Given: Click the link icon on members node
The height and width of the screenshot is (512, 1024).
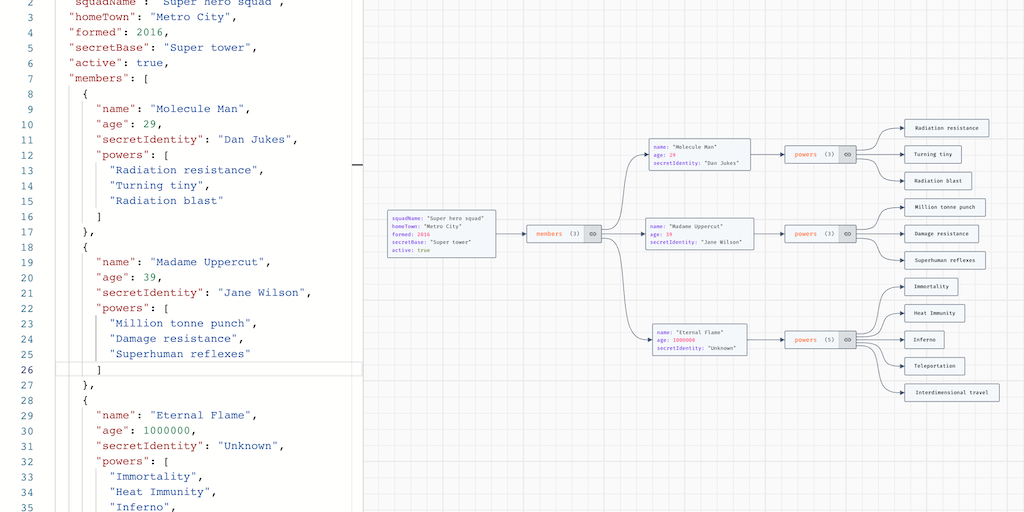Looking at the screenshot, I should (593, 234).
